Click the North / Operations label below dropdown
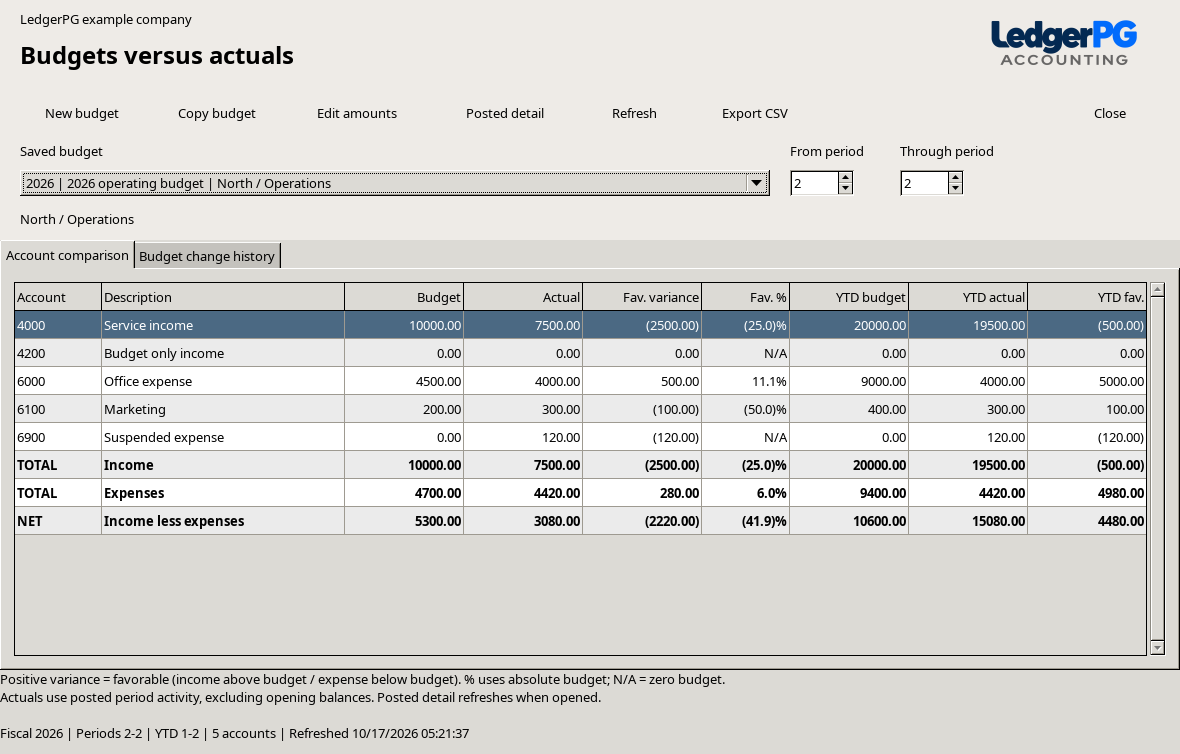The height and width of the screenshot is (754, 1180). point(77,219)
